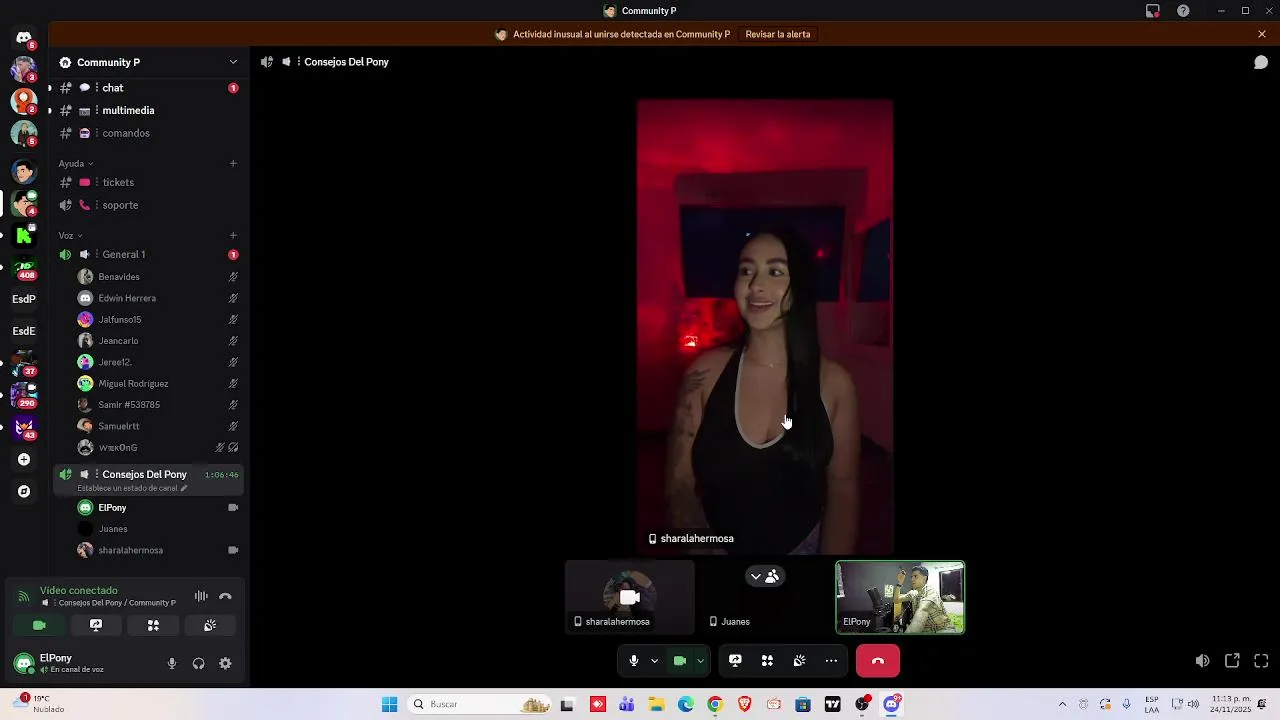Open the EsdE server
The height and width of the screenshot is (720, 1280).
24,331
